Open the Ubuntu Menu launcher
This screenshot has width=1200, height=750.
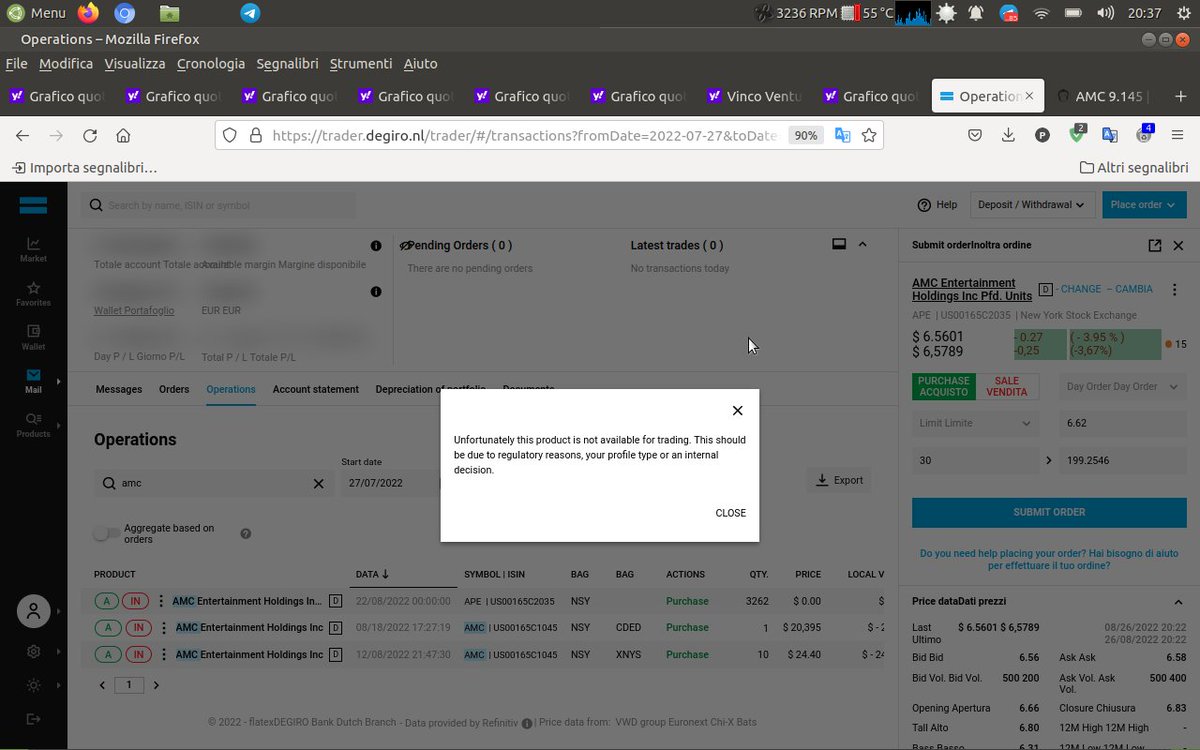click(x=36, y=13)
